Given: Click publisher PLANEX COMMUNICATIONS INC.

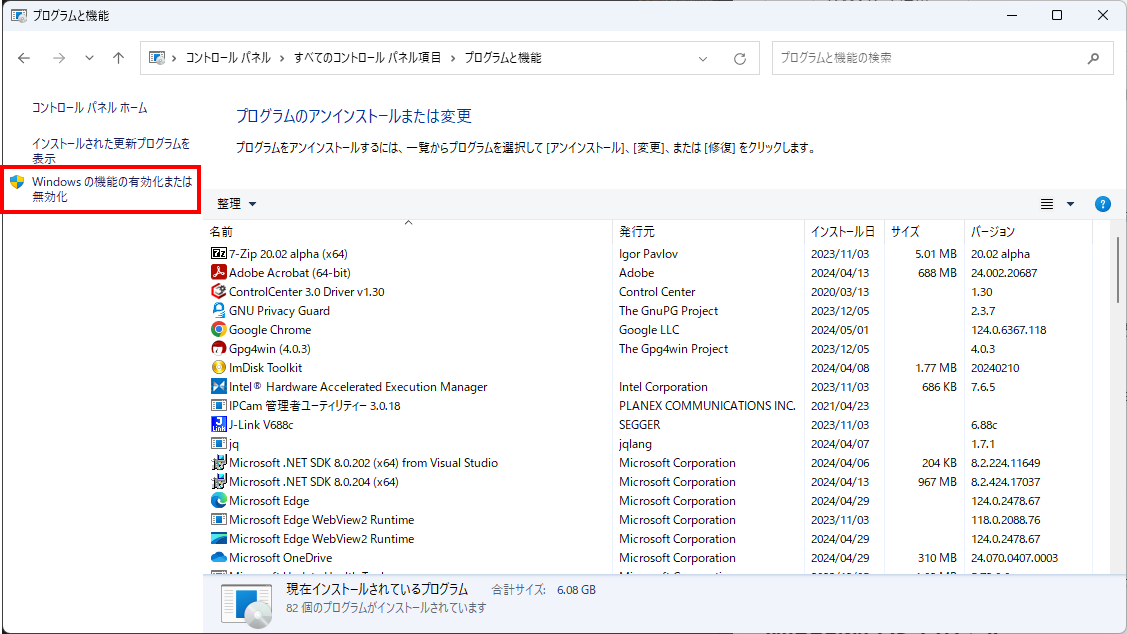Looking at the screenshot, I should [707, 405].
